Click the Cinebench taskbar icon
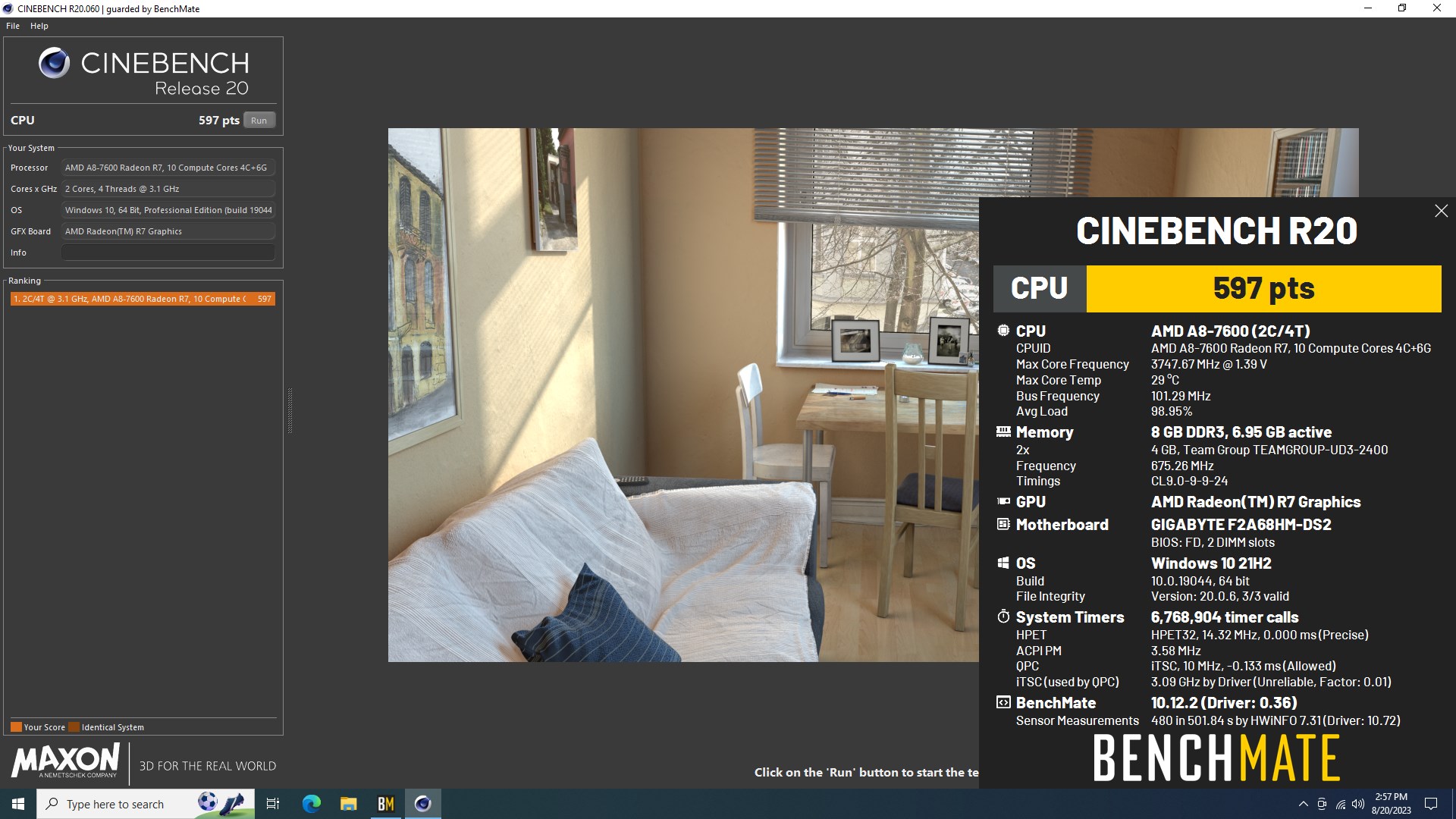Viewport: 1456px width, 819px height. 422,804
